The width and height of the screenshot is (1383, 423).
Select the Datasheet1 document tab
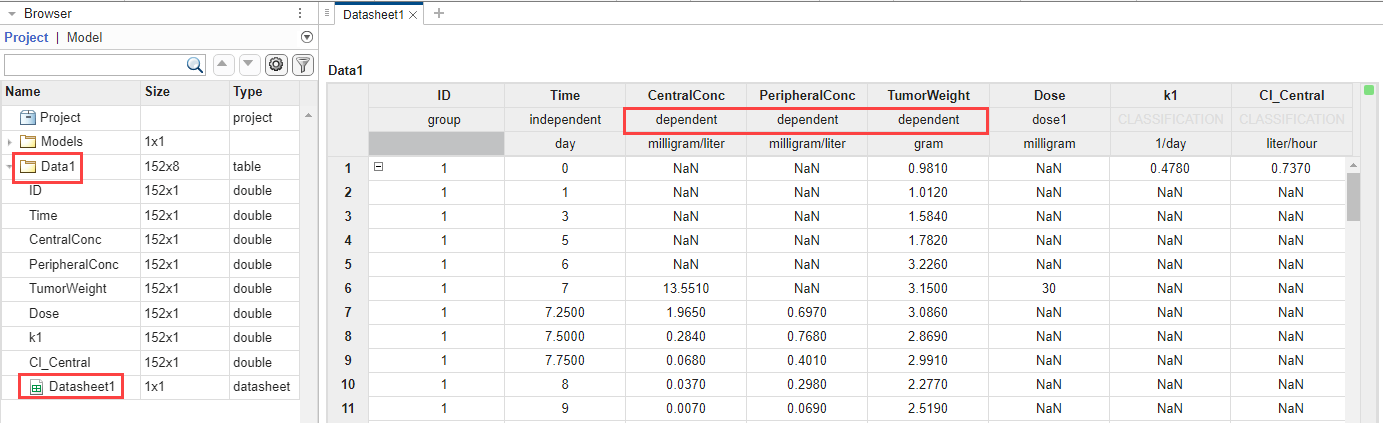click(x=372, y=15)
